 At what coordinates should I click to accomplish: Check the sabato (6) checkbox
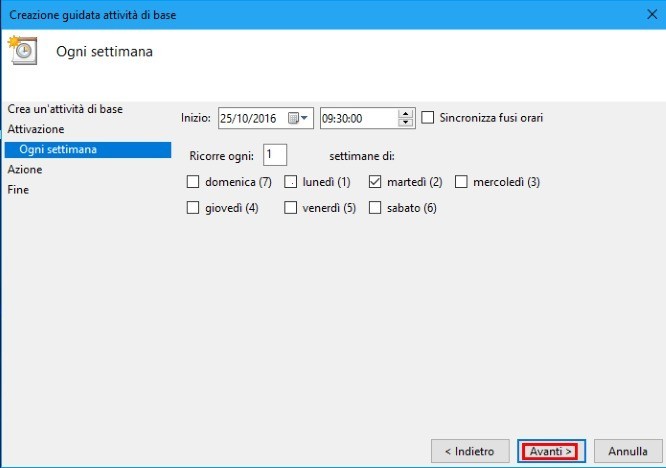coord(376,208)
